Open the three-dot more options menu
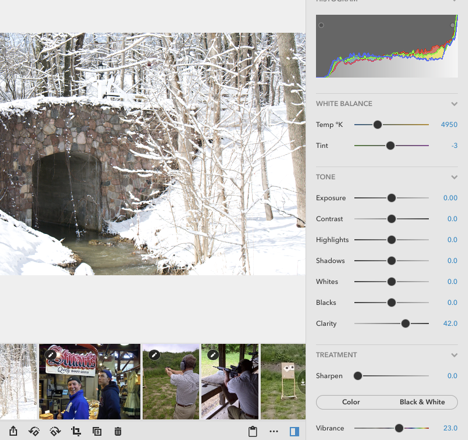Viewport: 468px width, 440px height. (x=274, y=431)
